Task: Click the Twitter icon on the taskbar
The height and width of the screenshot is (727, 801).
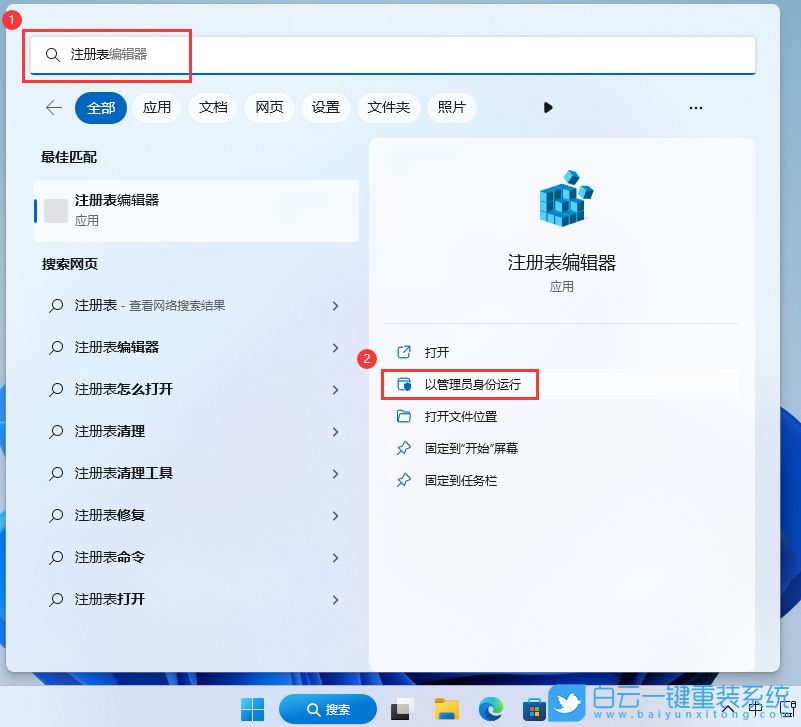Action: (567, 704)
